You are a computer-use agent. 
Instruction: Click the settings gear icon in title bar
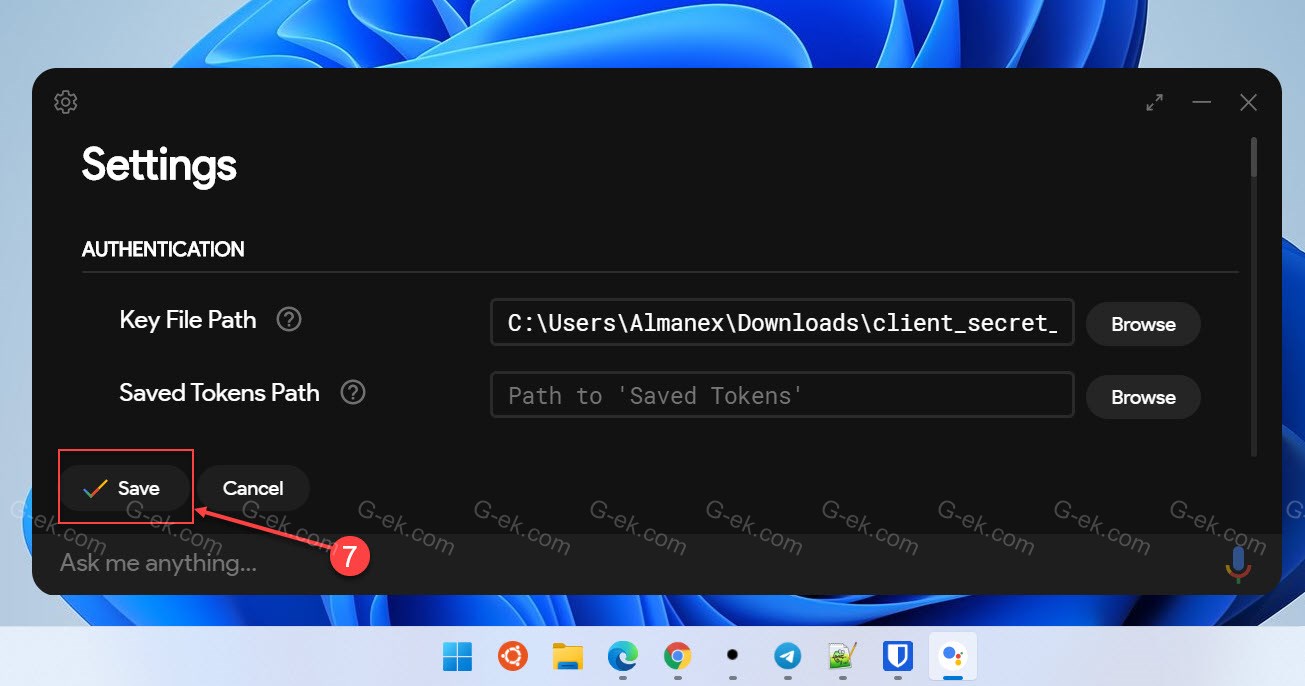tap(66, 102)
